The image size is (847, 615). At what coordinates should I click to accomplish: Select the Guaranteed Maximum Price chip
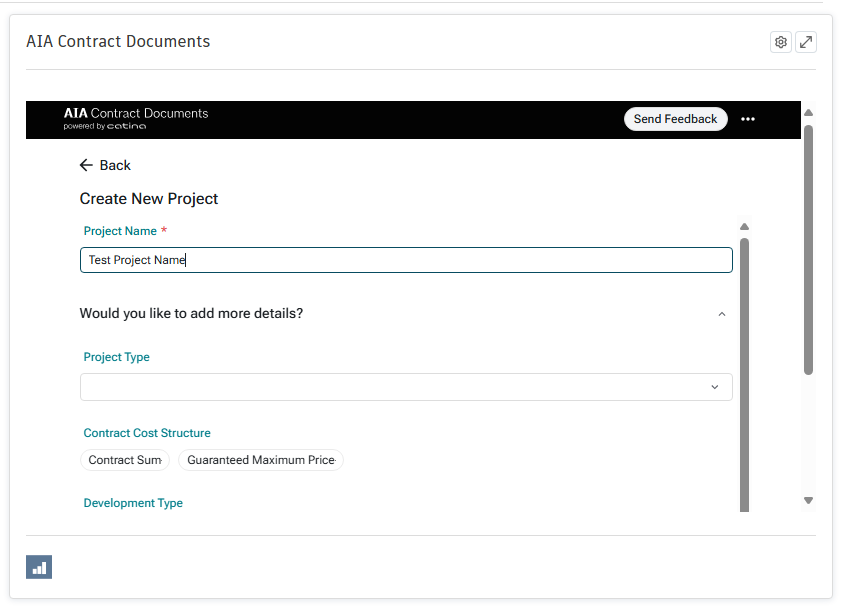click(x=261, y=460)
